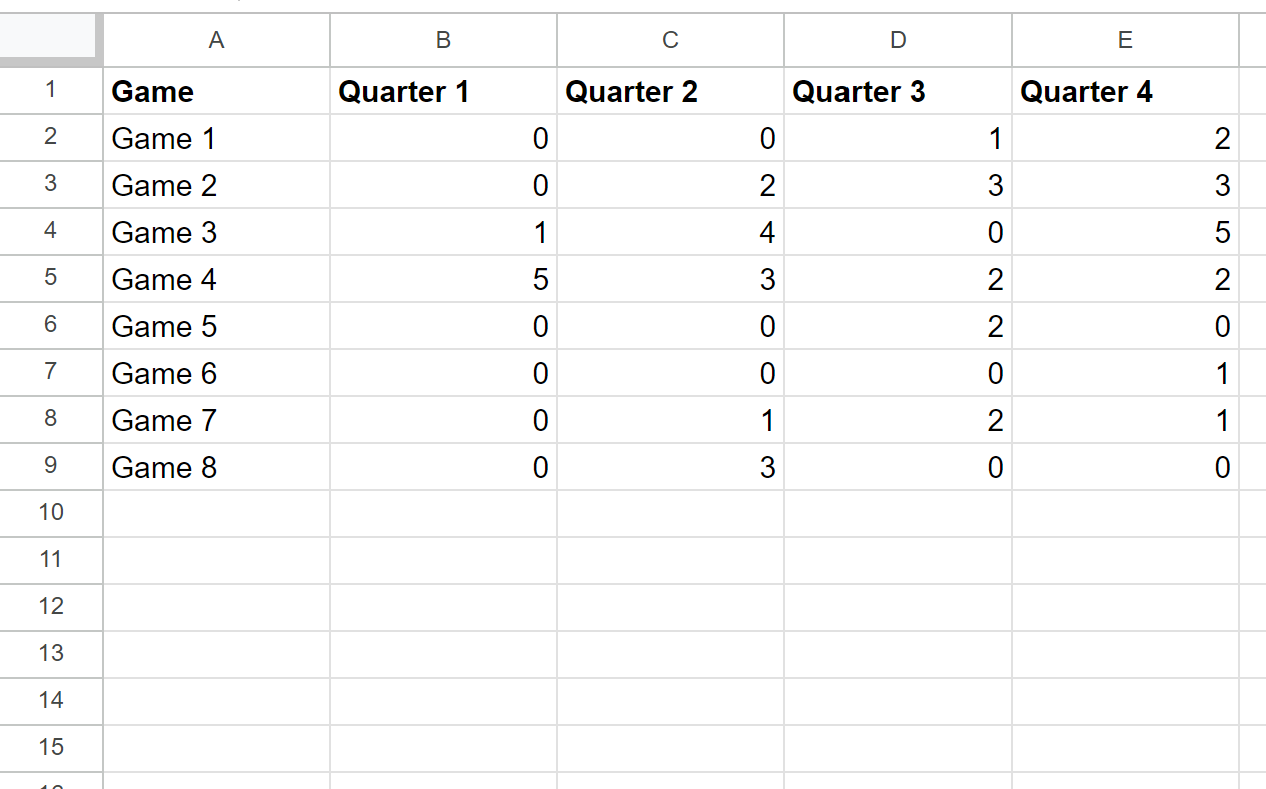The image size is (1266, 789).
Task: Click the Quarter 1 header cell
Action: point(443,91)
